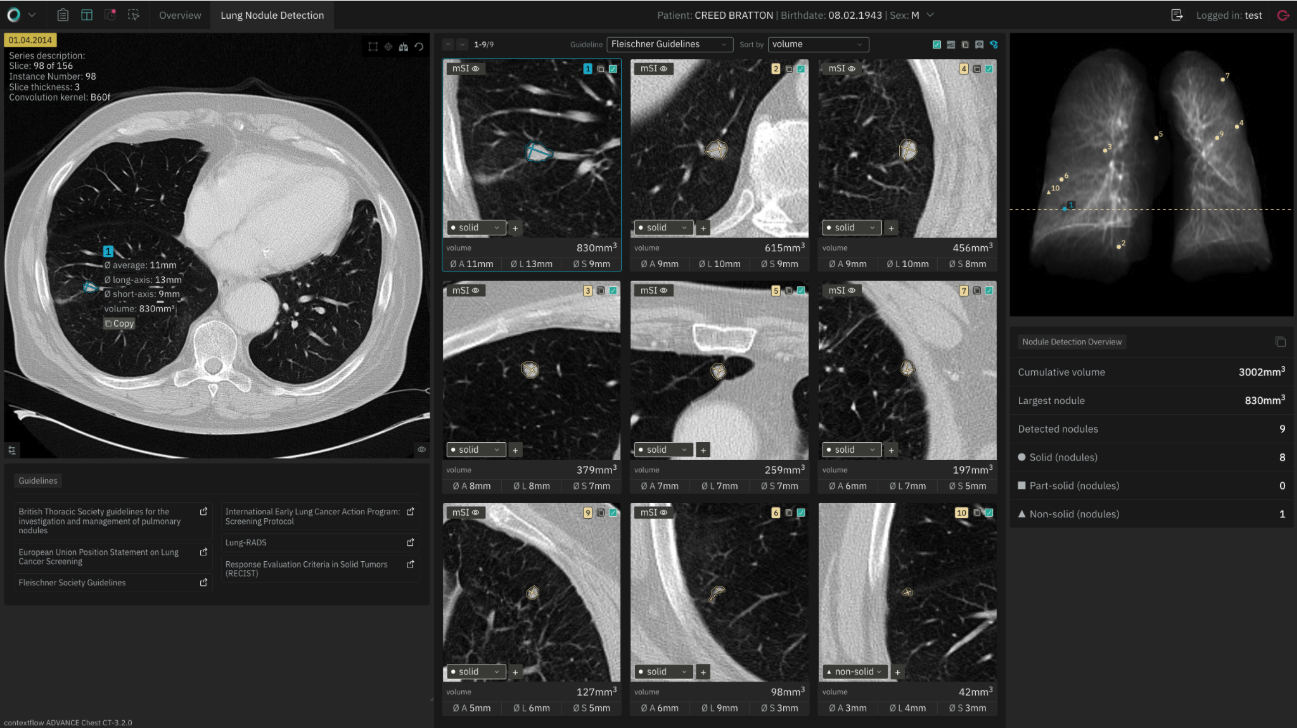The image size is (1297, 728).
Task: Open the Sort by volume dropdown
Action: (817, 45)
